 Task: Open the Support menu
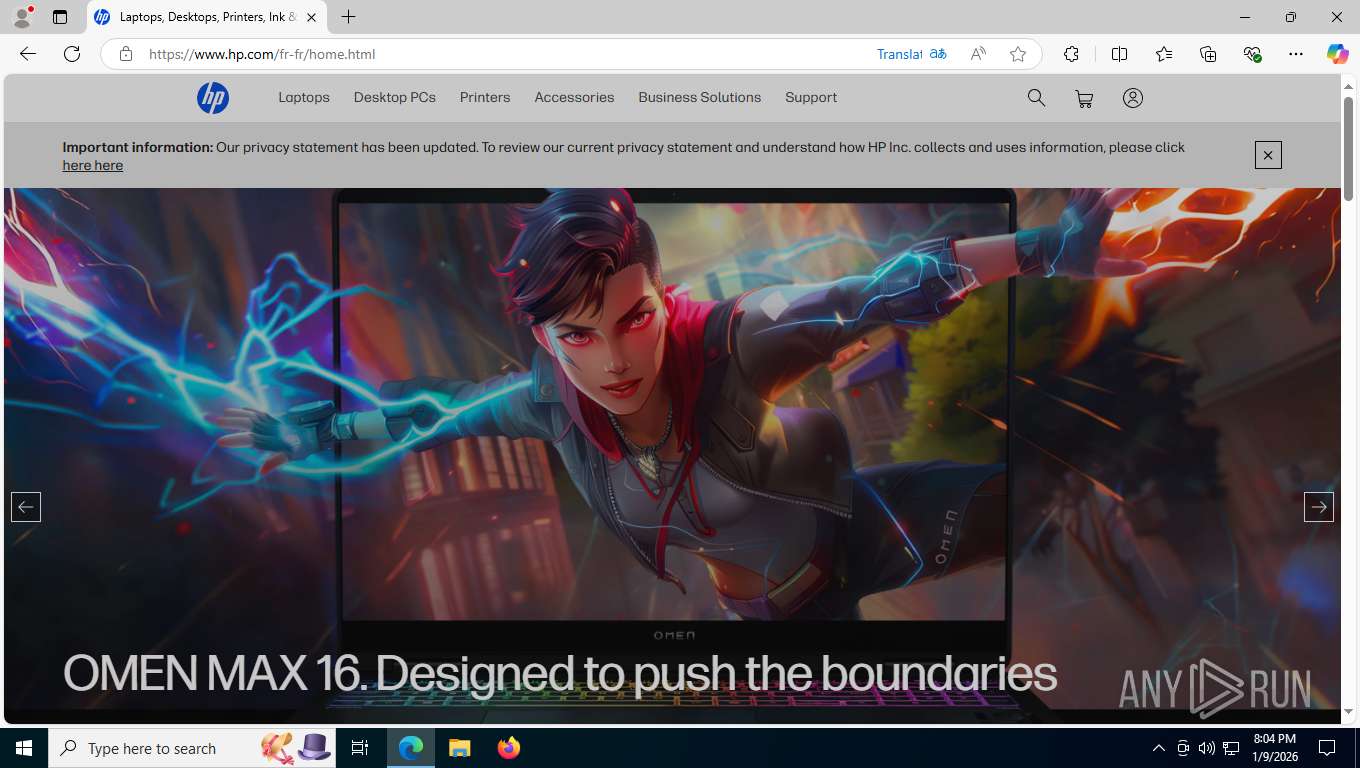pos(811,97)
